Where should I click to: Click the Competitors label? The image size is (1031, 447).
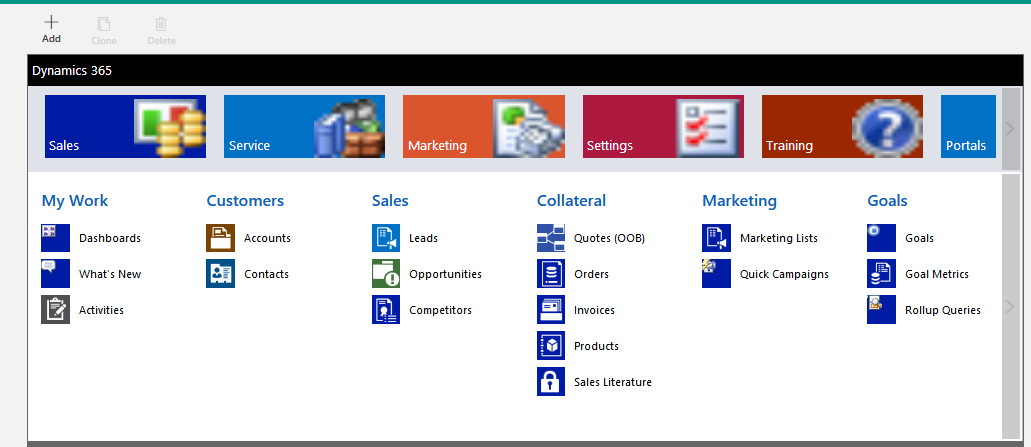pyautogui.click(x=441, y=310)
